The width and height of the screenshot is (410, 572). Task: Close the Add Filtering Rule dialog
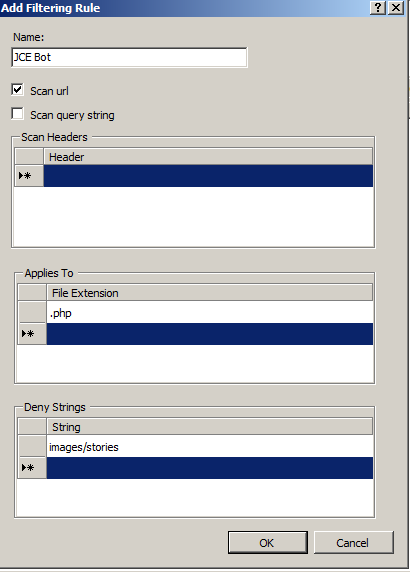(x=396, y=8)
